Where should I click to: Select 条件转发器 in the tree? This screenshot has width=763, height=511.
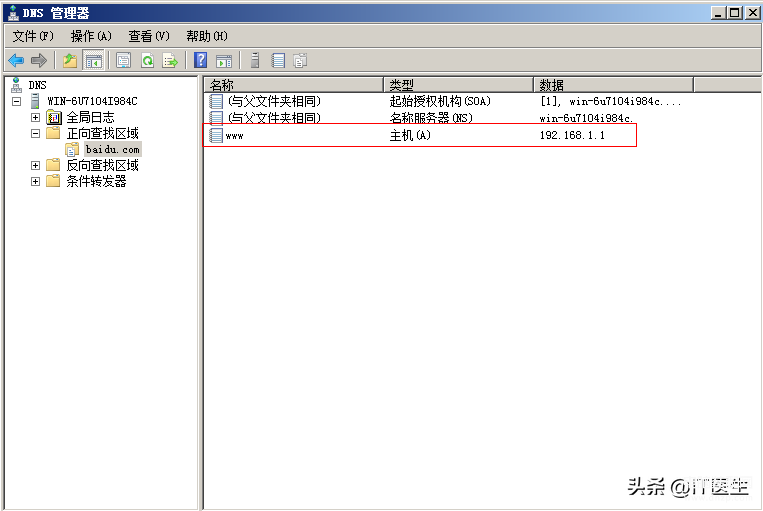[x=96, y=182]
